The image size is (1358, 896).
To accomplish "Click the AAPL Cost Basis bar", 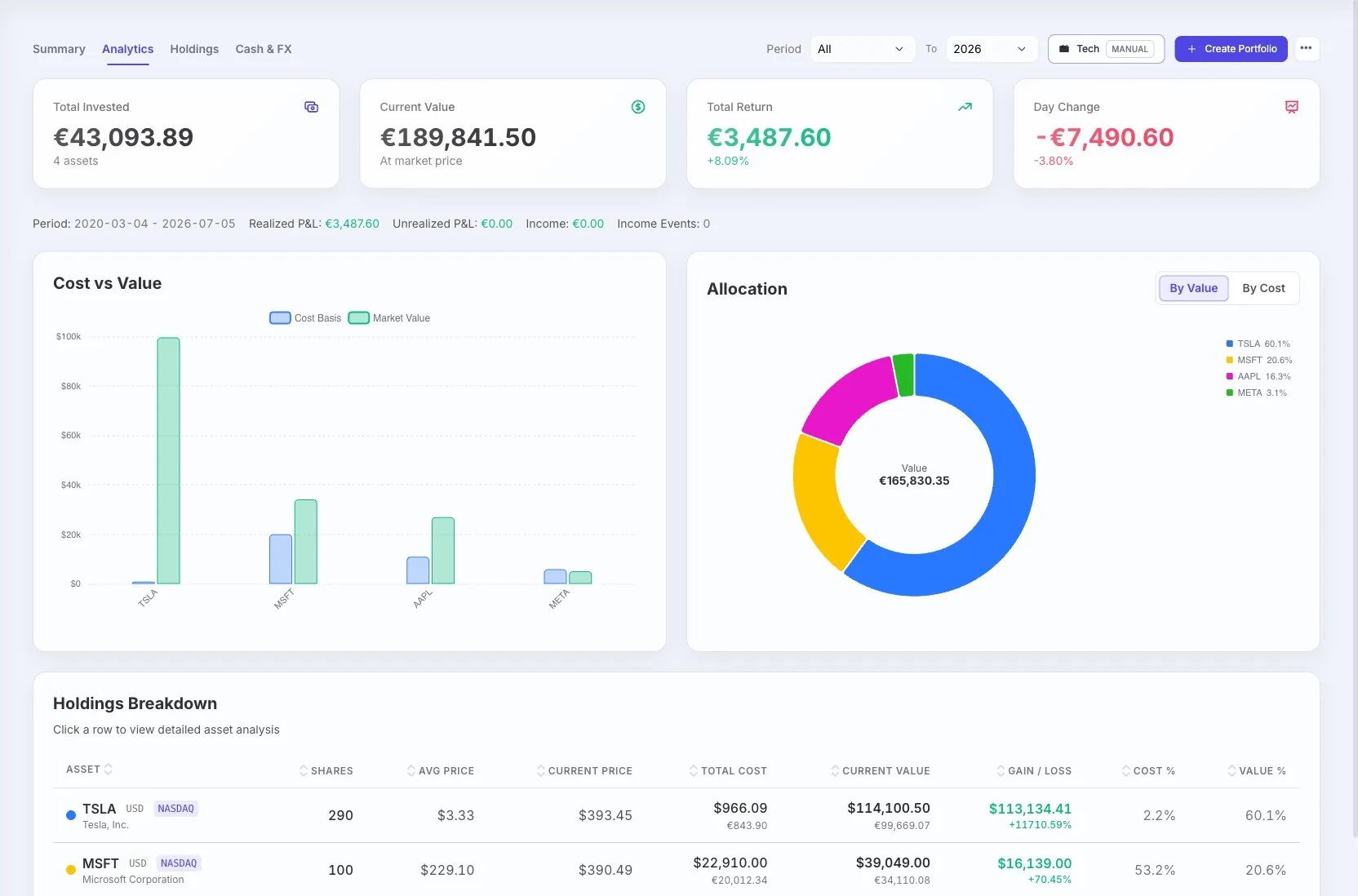I will 418,570.
